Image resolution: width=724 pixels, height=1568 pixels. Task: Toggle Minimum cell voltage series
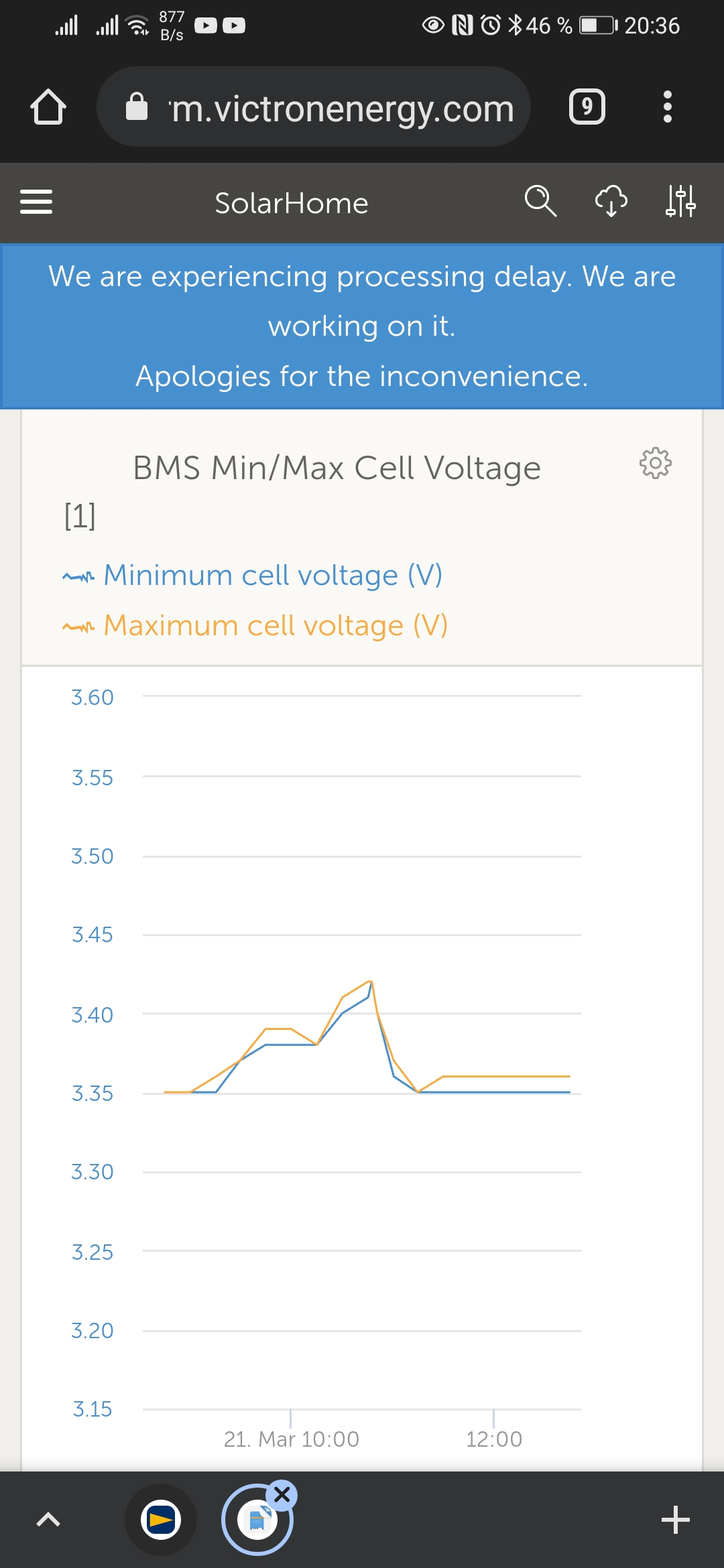[x=272, y=576]
